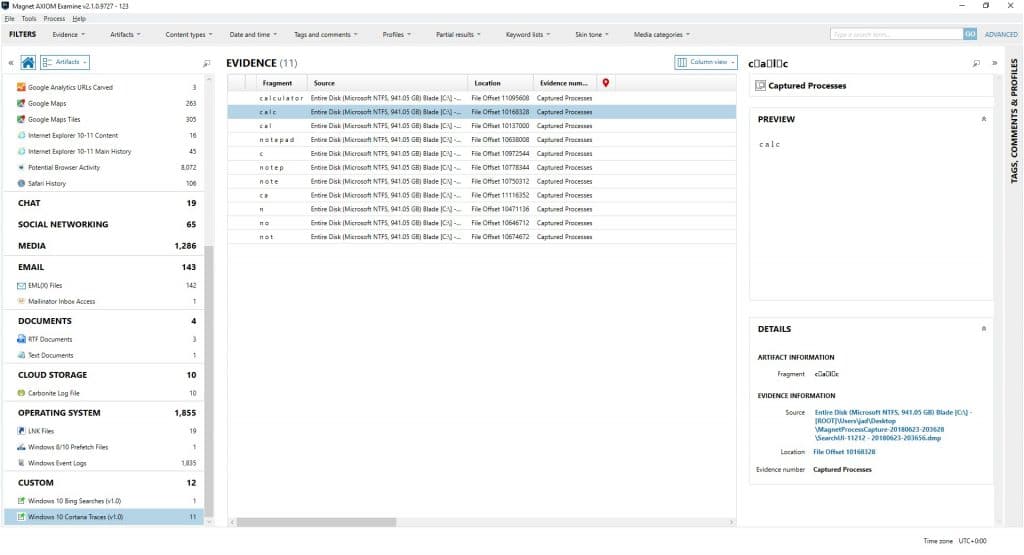
Task: Select Carbonite Log File icon
Action: (21, 393)
